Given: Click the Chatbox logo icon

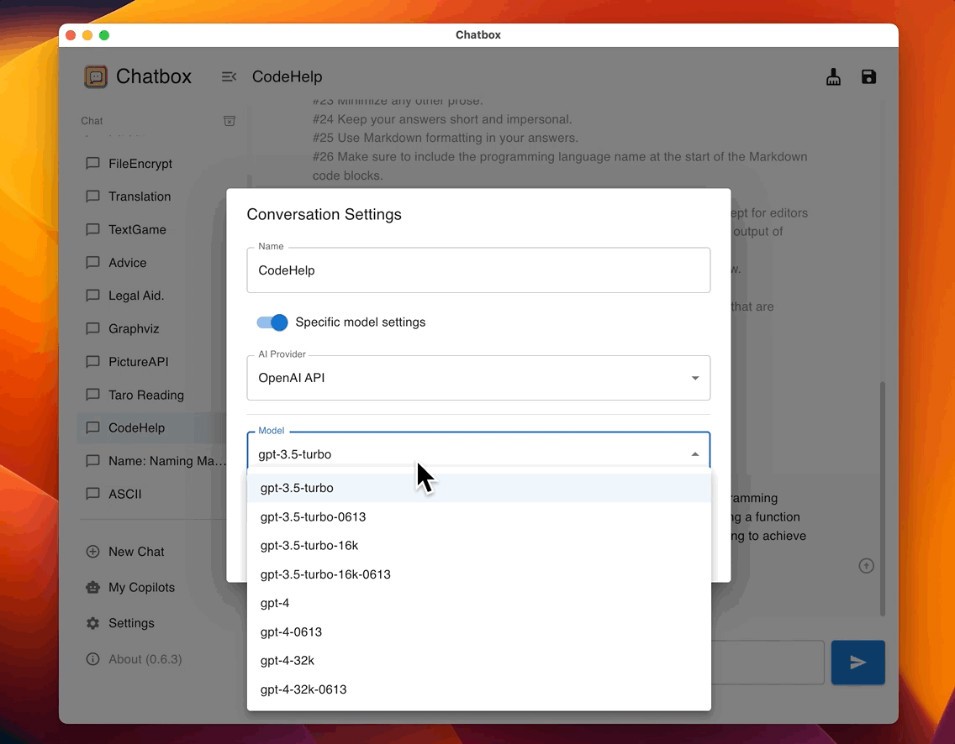Looking at the screenshot, I should coord(96,77).
